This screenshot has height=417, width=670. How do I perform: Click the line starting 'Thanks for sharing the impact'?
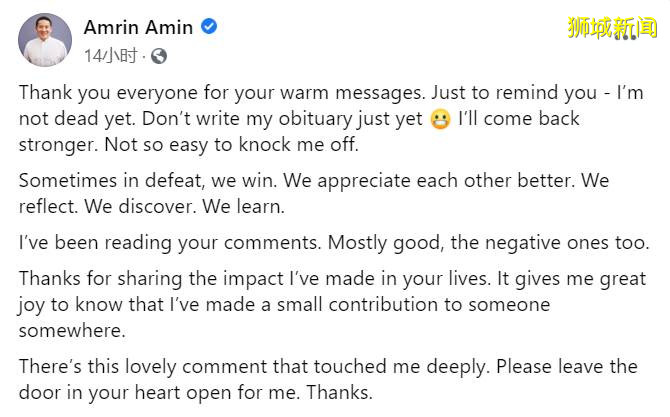330,280
